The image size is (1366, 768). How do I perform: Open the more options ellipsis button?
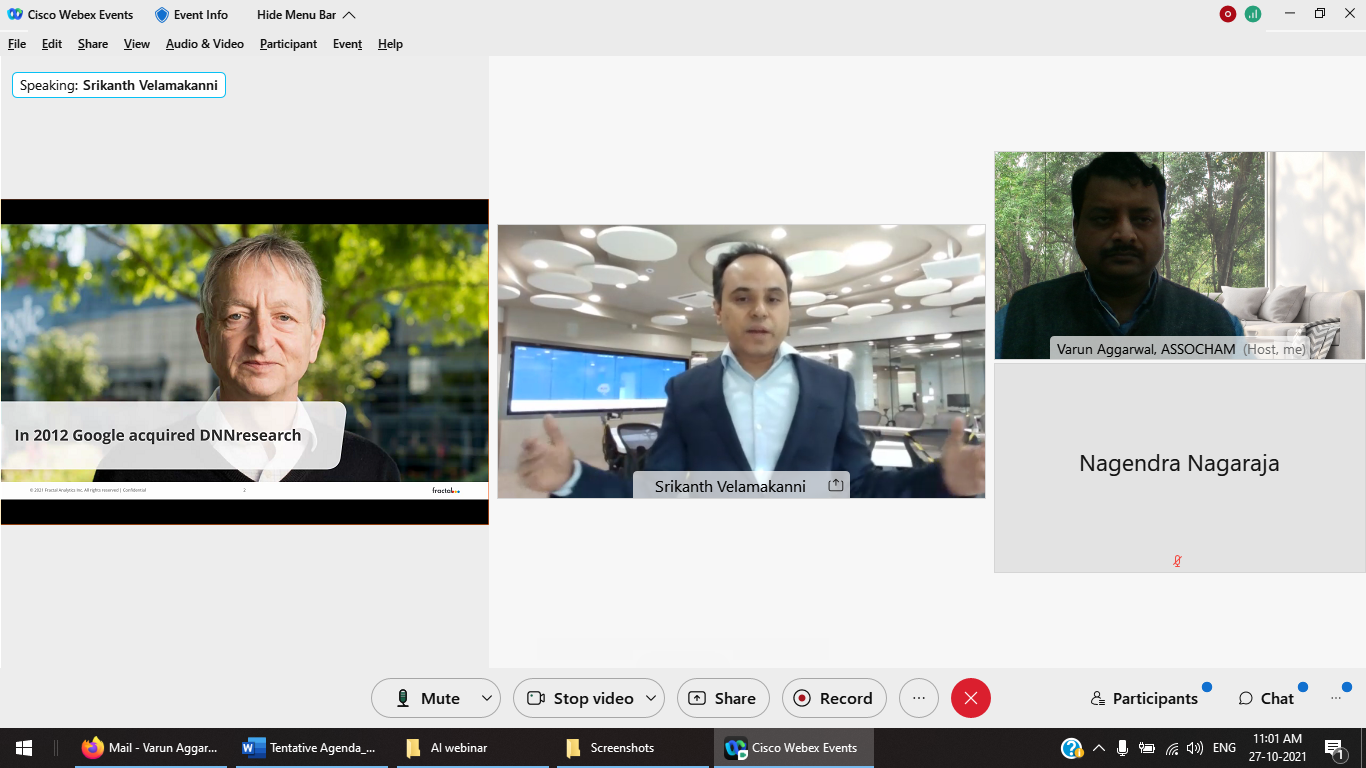click(919, 698)
